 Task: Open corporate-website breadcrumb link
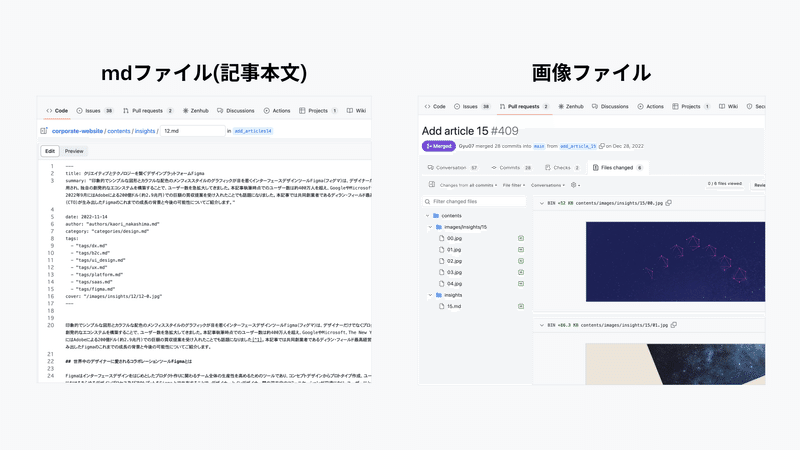click(78, 131)
